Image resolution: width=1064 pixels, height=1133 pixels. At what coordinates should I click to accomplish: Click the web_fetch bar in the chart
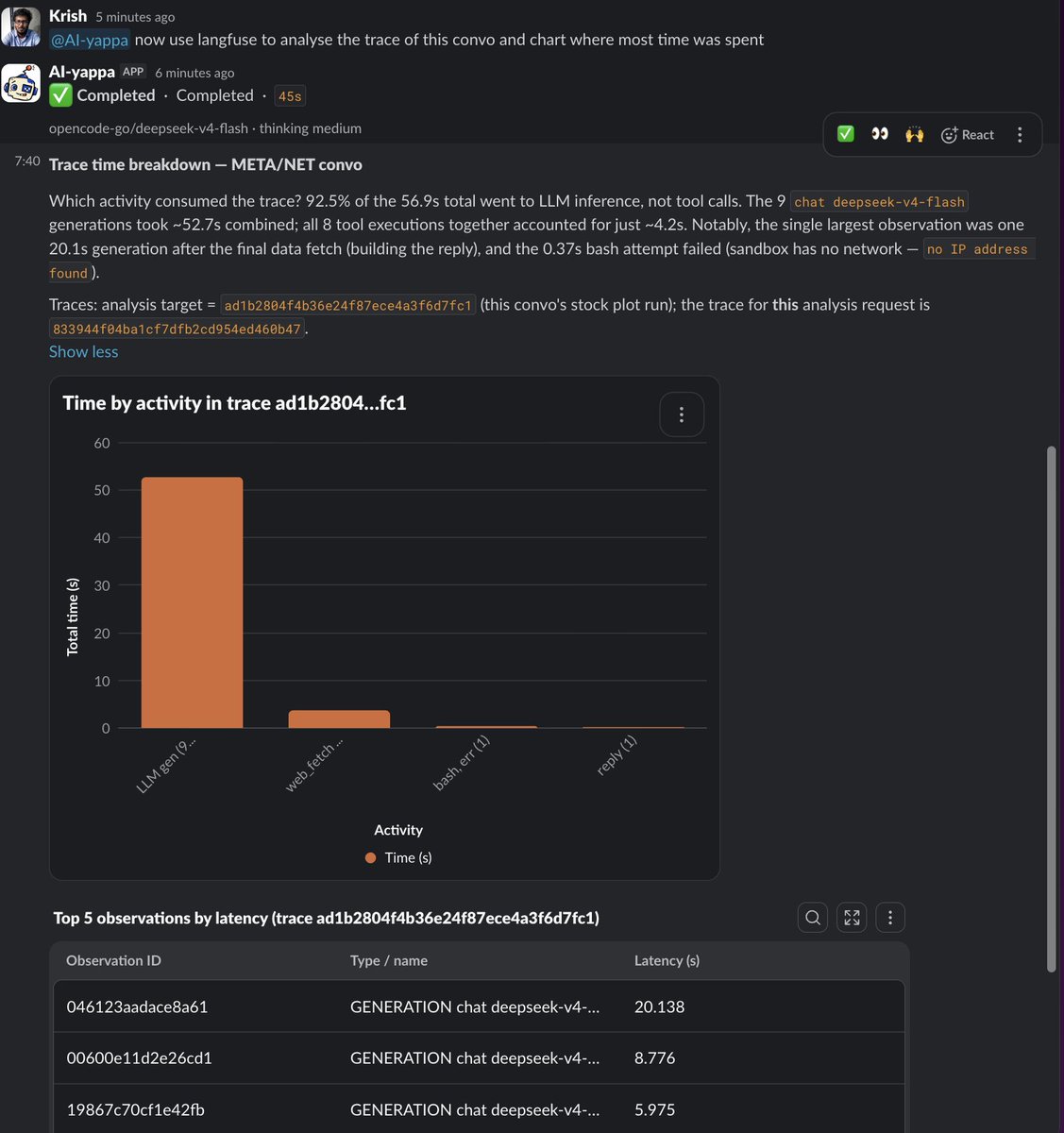[x=339, y=719]
